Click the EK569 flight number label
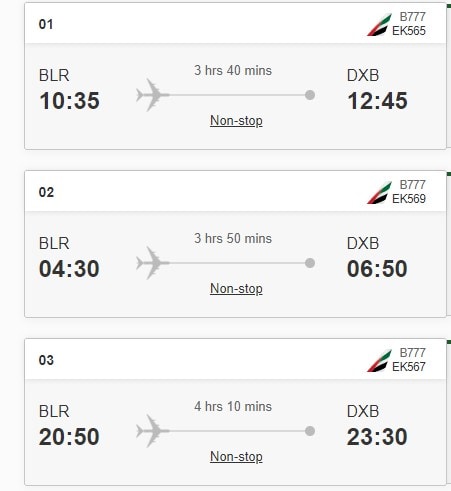This screenshot has width=451, height=491. tap(409, 199)
